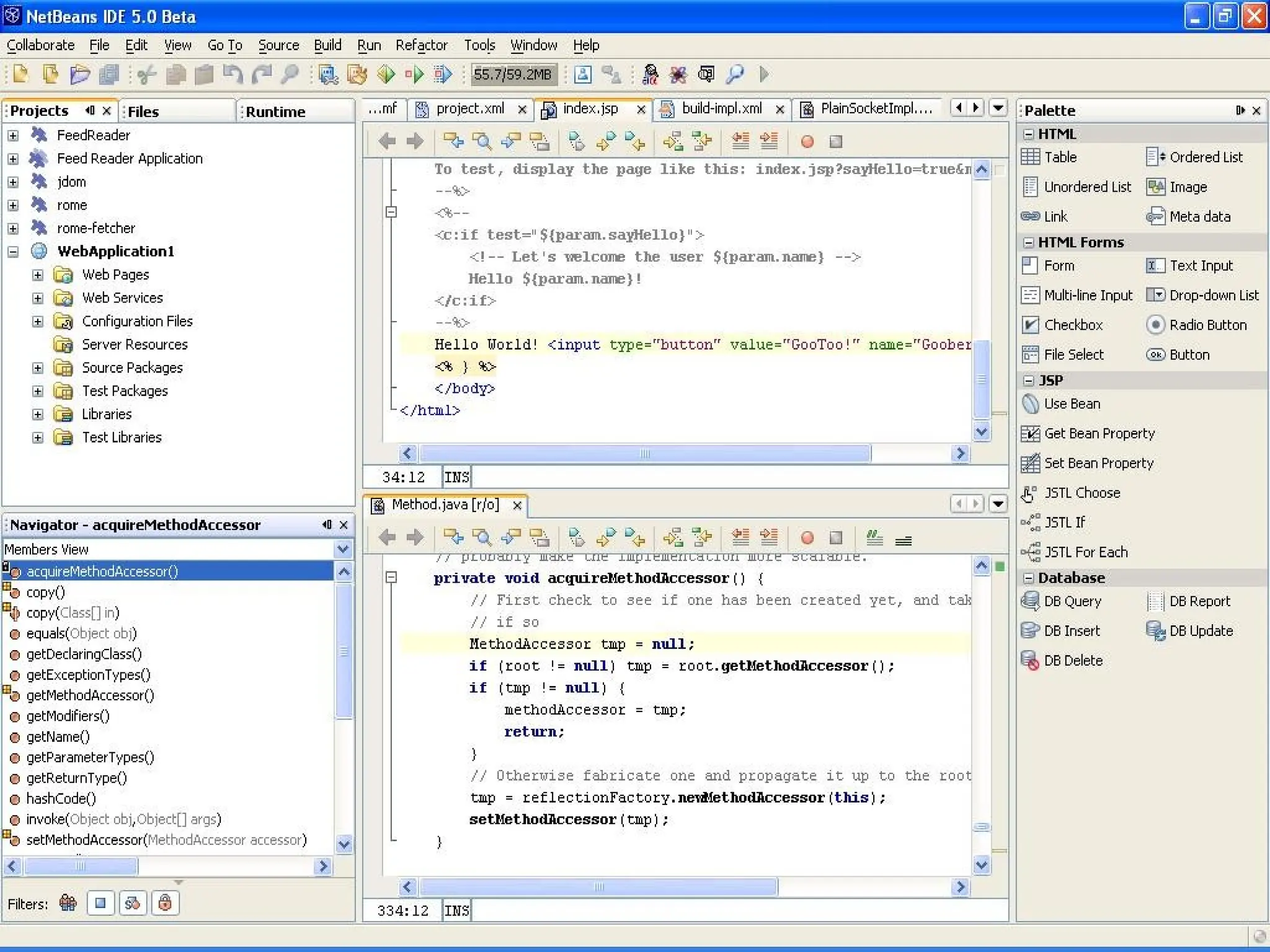The image size is (1270, 952).
Task: Select the Checkbox palette item
Action: 1062,325
